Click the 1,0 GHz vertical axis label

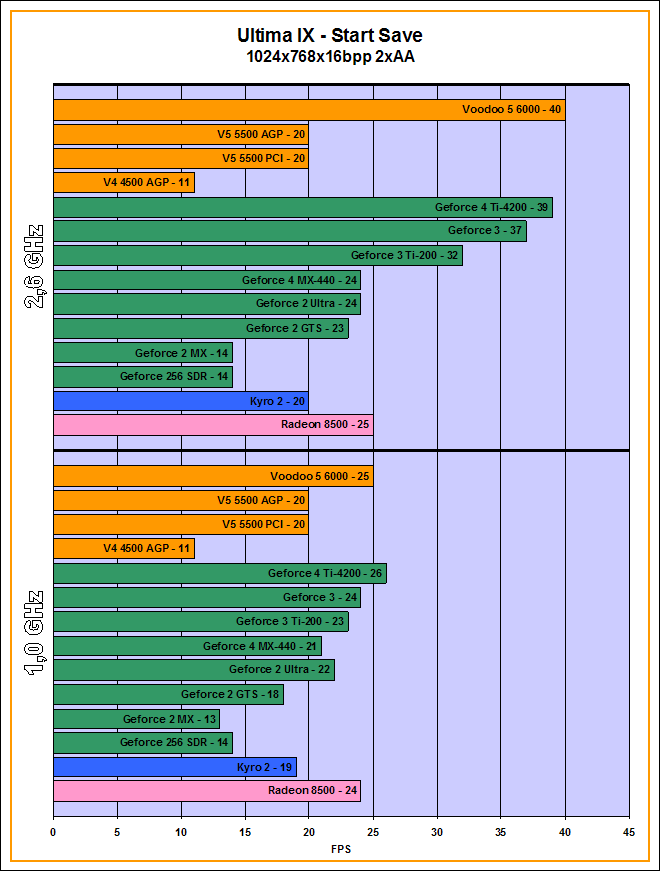33,635
